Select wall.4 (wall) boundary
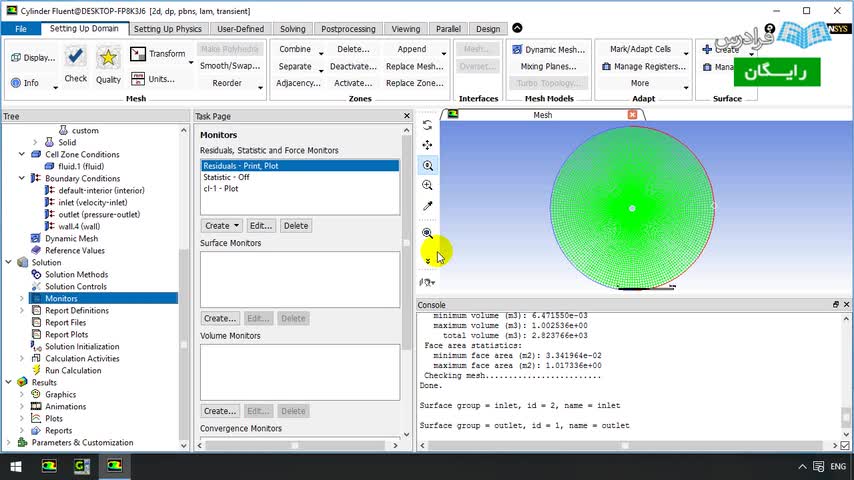The image size is (854, 480). [x=79, y=227]
